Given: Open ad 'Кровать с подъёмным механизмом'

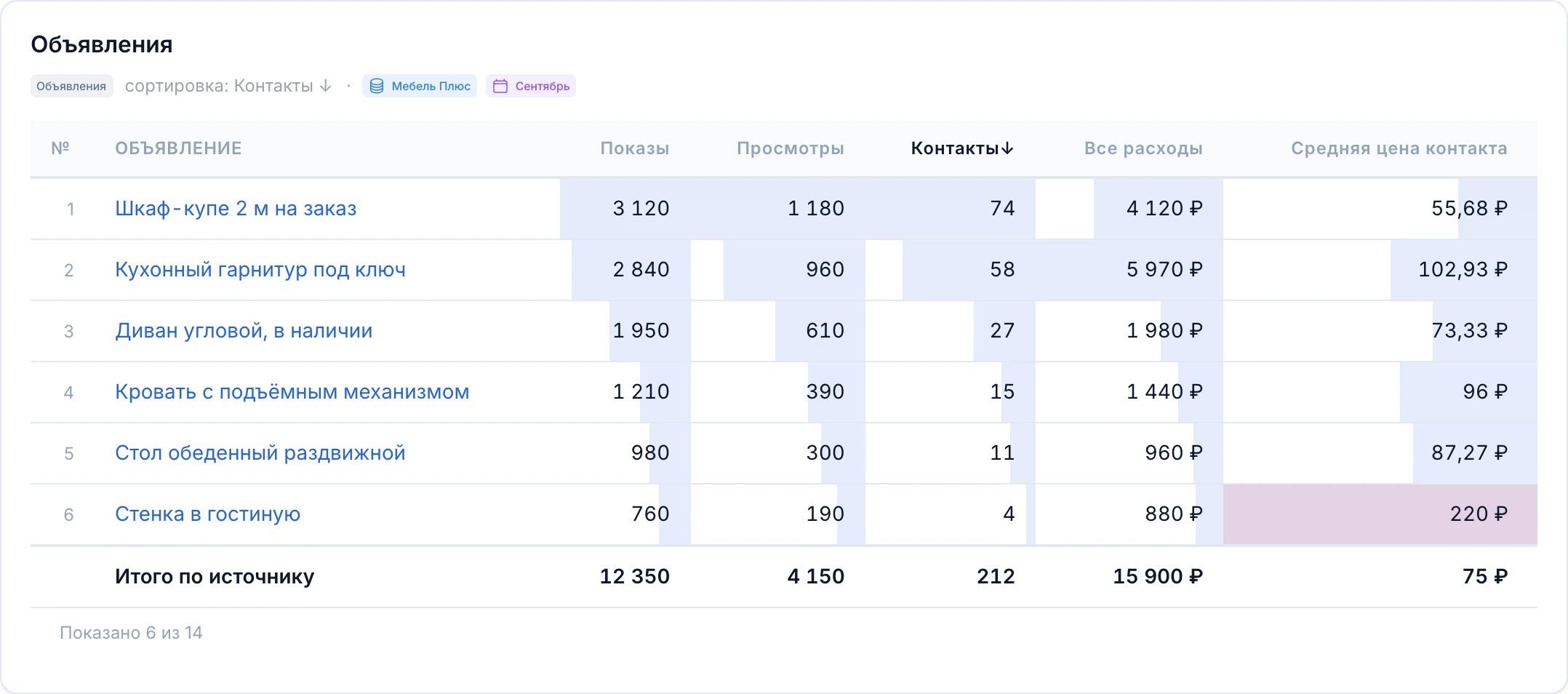Looking at the screenshot, I should point(292,392).
